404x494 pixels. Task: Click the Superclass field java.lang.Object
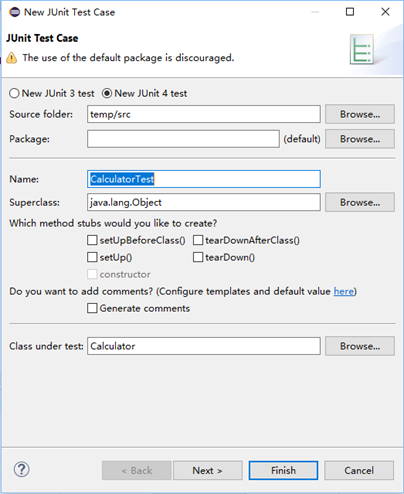click(x=204, y=202)
